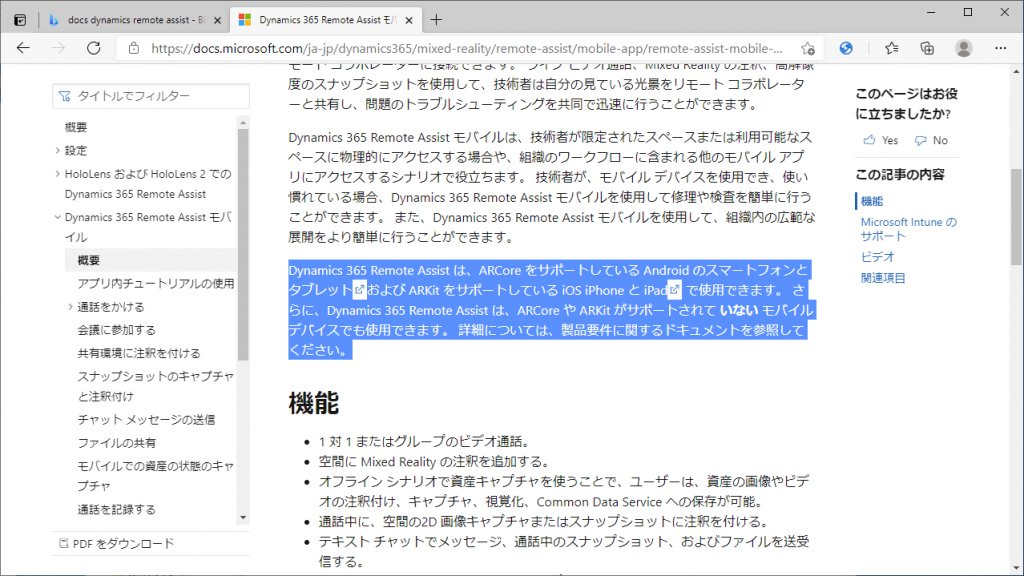The height and width of the screenshot is (576, 1024).
Task: Jump to ビデオ section link
Action: [x=877, y=257]
